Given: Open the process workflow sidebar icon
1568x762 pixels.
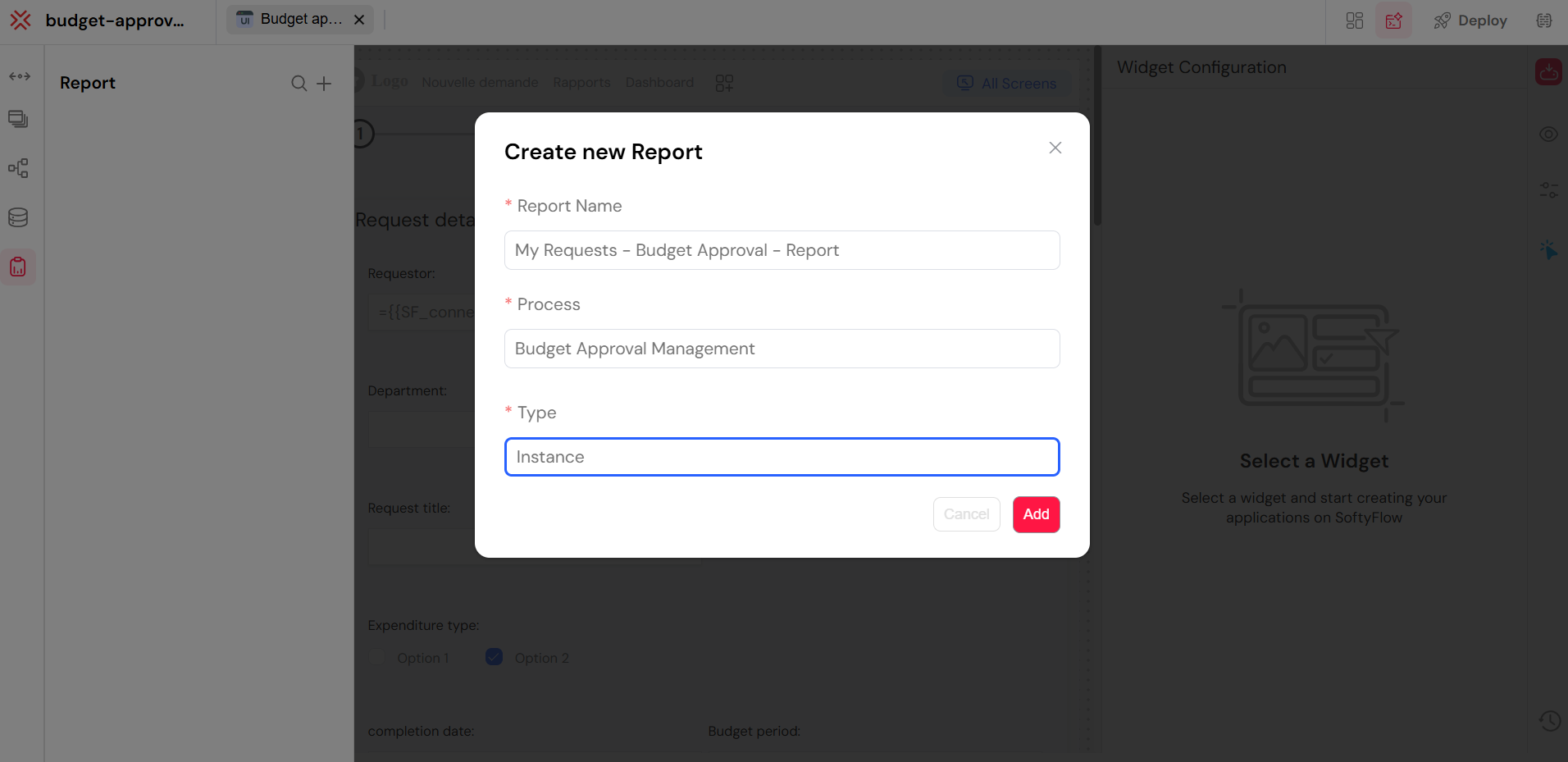Looking at the screenshot, I should 18,168.
